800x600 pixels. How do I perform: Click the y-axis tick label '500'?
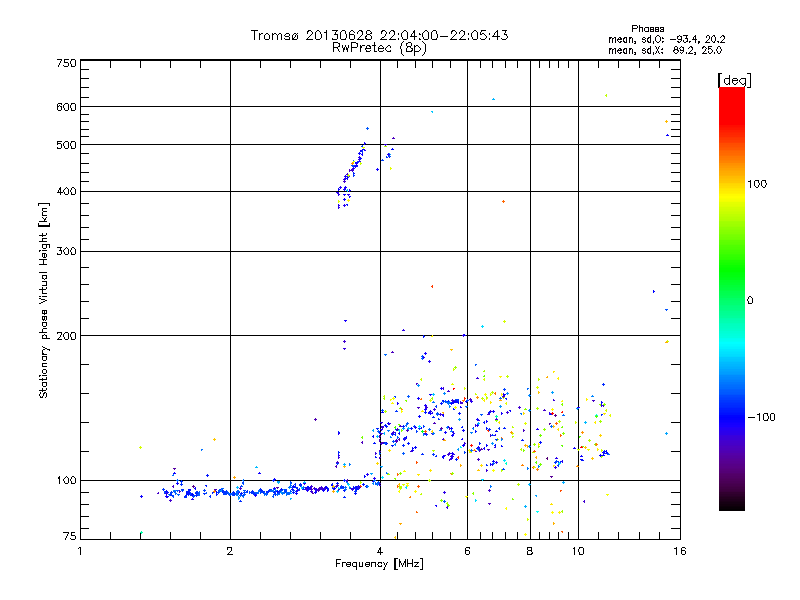(x=67, y=145)
